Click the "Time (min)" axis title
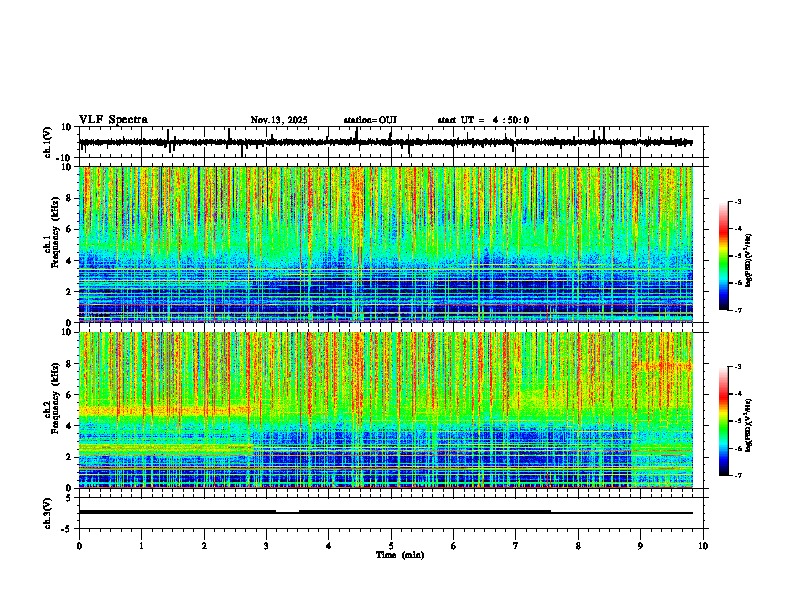Image resolution: width=792 pixels, height=612 pixels. (400, 555)
